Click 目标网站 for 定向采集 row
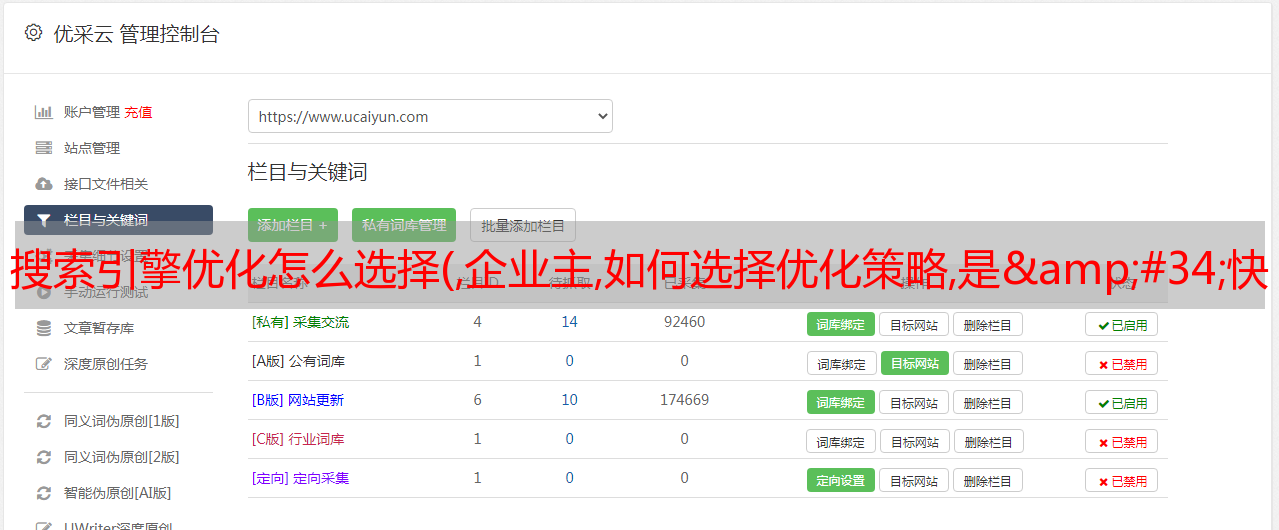The width and height of the screenshot is (1279, 530). pyautogui.click(x=914, y=480)
